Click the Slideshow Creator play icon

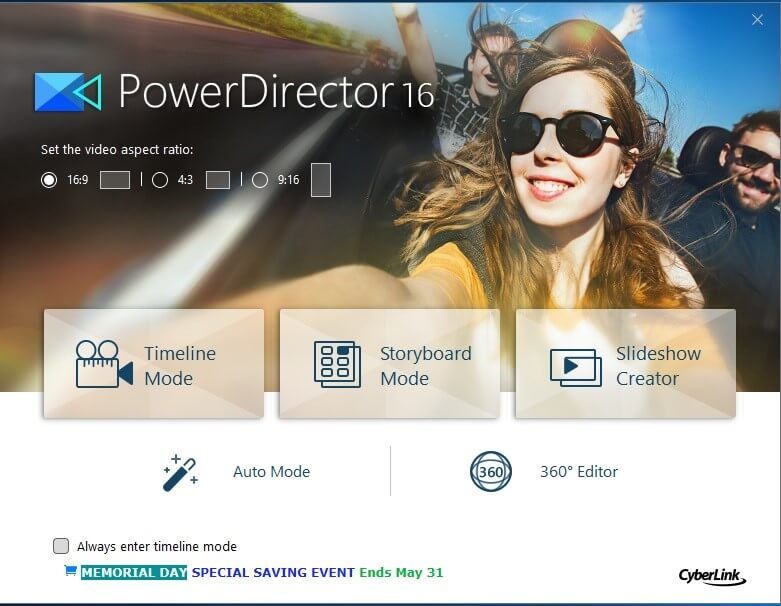pyautogui.click(x=575, y=367)
